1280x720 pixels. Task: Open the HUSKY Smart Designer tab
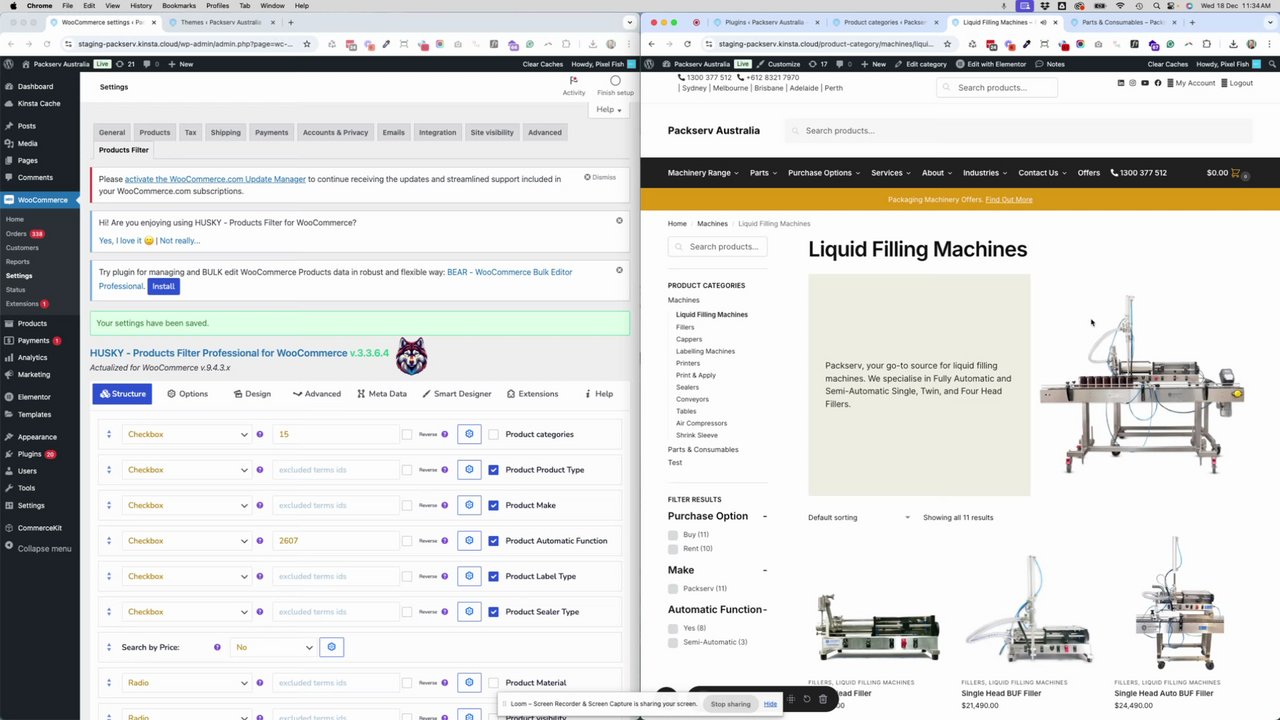click(456, 394)
